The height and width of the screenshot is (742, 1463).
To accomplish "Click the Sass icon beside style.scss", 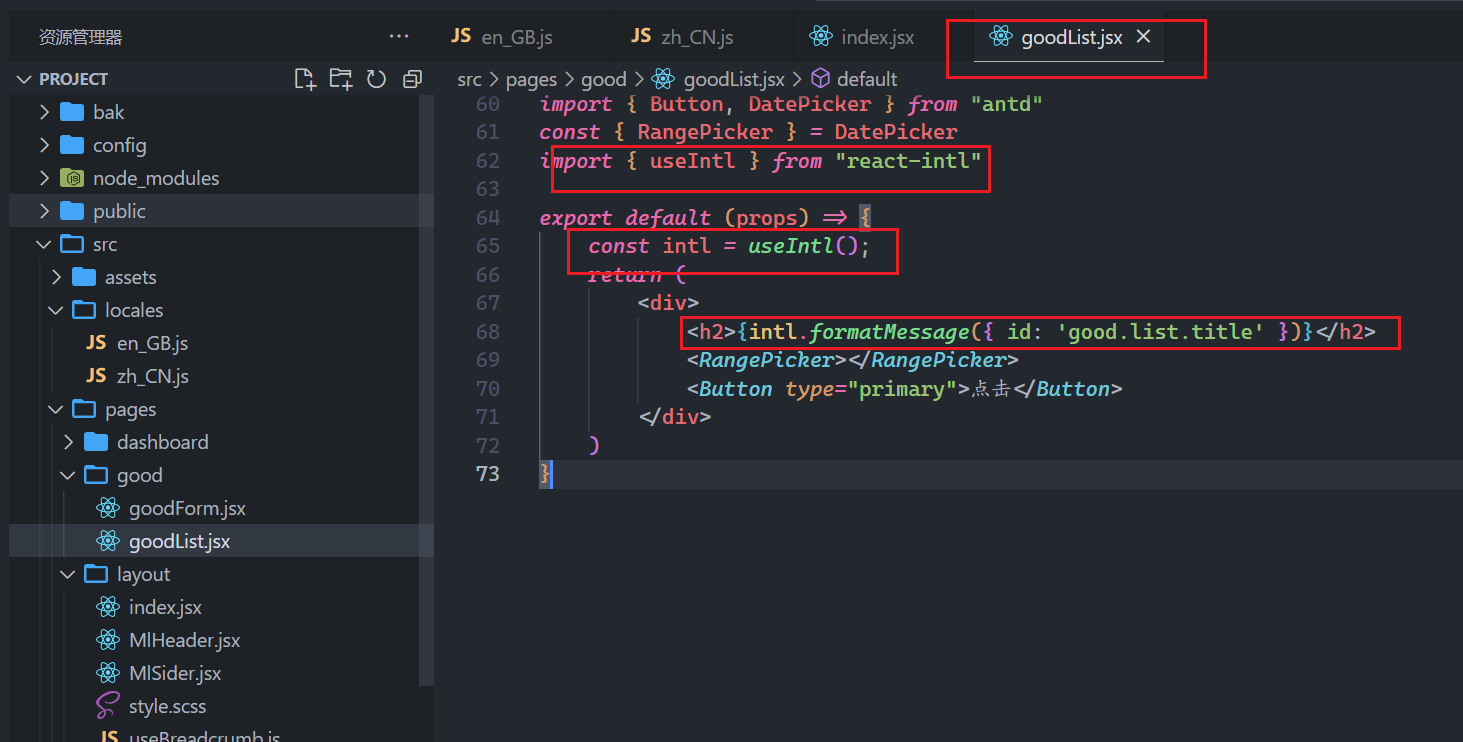I will [108, 706].
